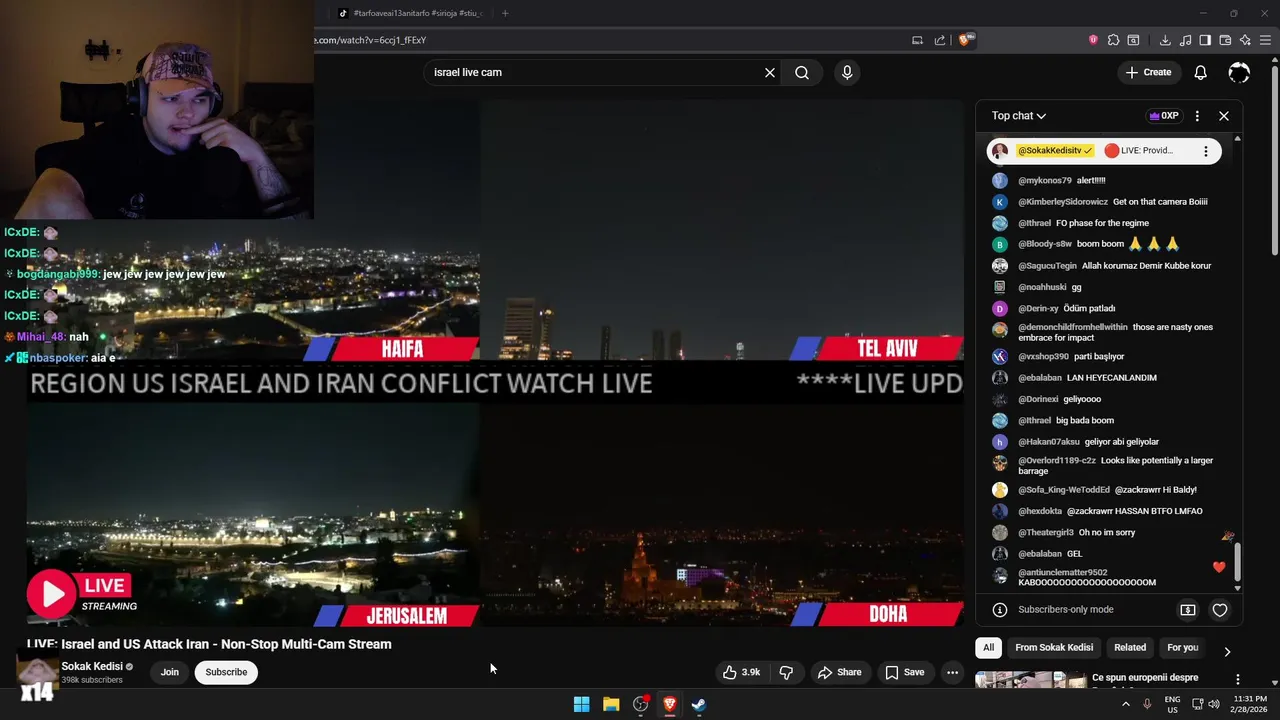Open the Sokak Kedisi channel name

pyautogui.click(x=92, y=666)
